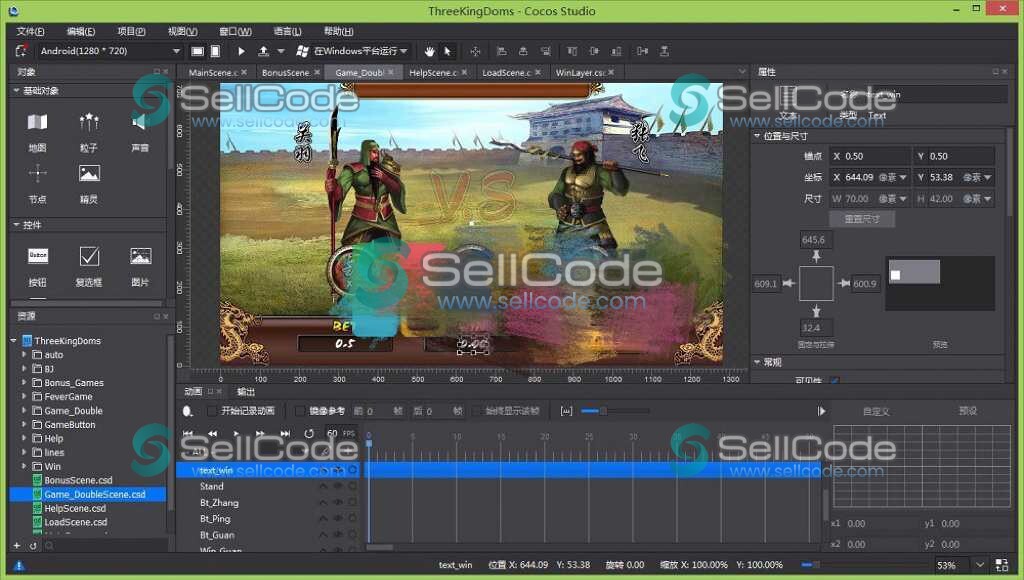
Task: Toggle visibility eye for Bt_Zhang layer
Action: click(x=337, y=503)
